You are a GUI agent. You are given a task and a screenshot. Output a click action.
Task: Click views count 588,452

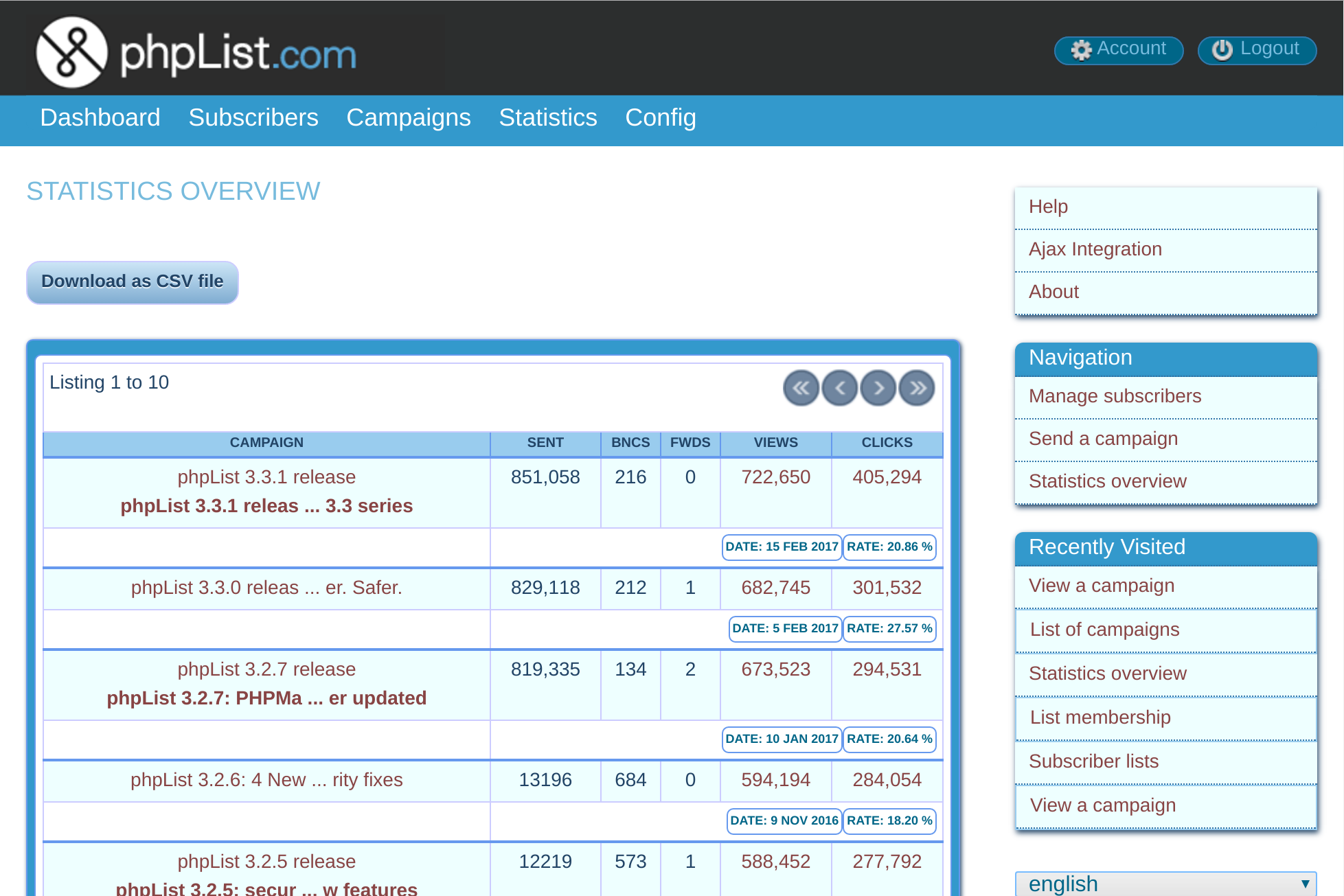point(776,862)
